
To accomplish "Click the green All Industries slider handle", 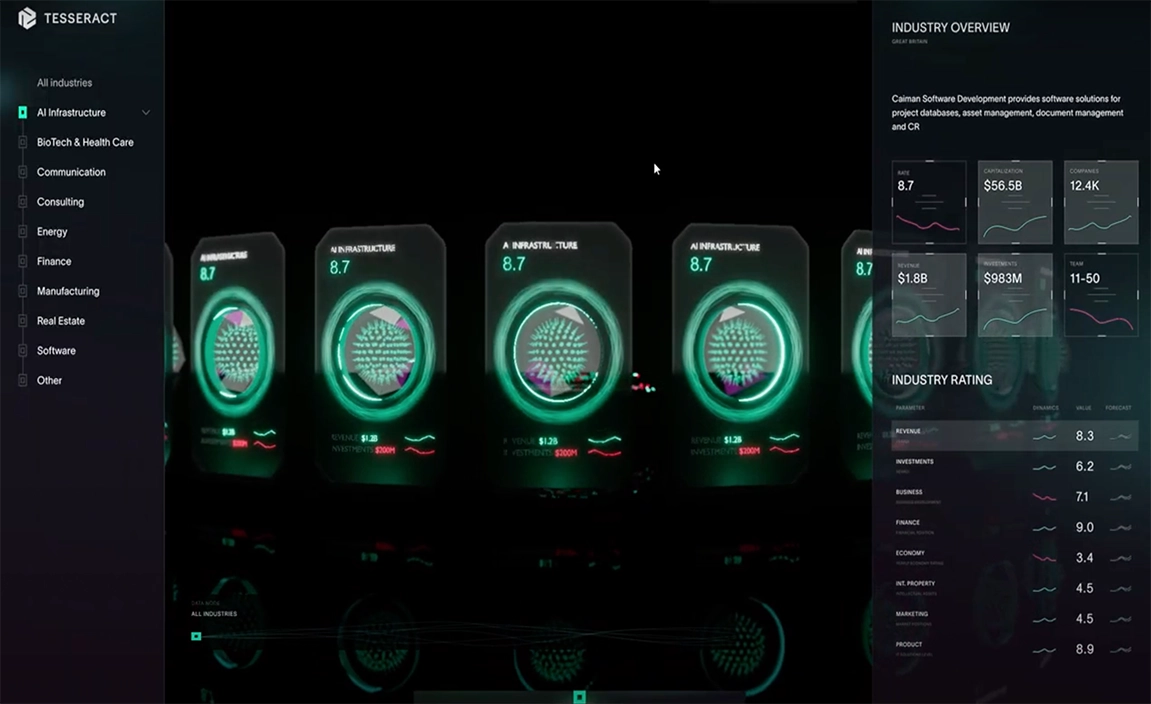I will 196,636.
